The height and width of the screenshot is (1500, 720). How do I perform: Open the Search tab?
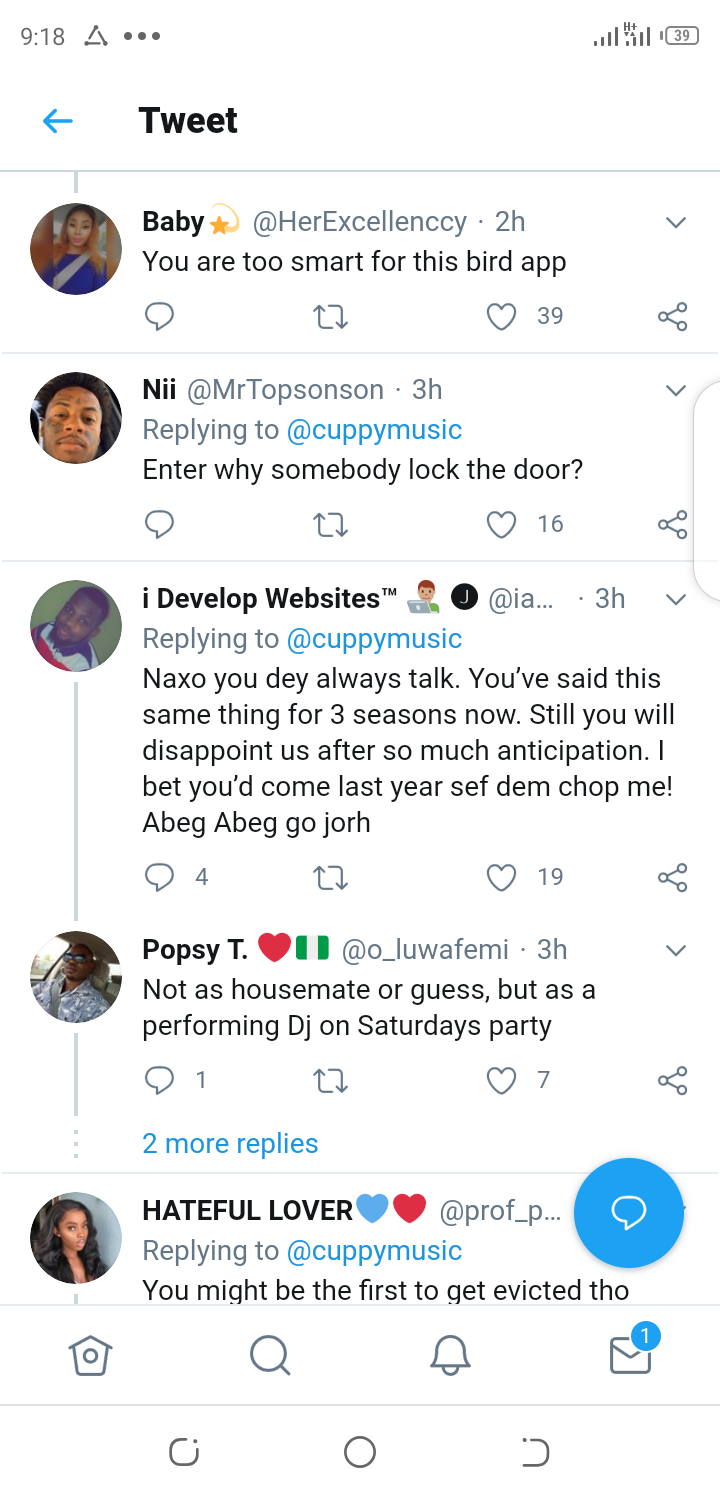coord(270,1355)
